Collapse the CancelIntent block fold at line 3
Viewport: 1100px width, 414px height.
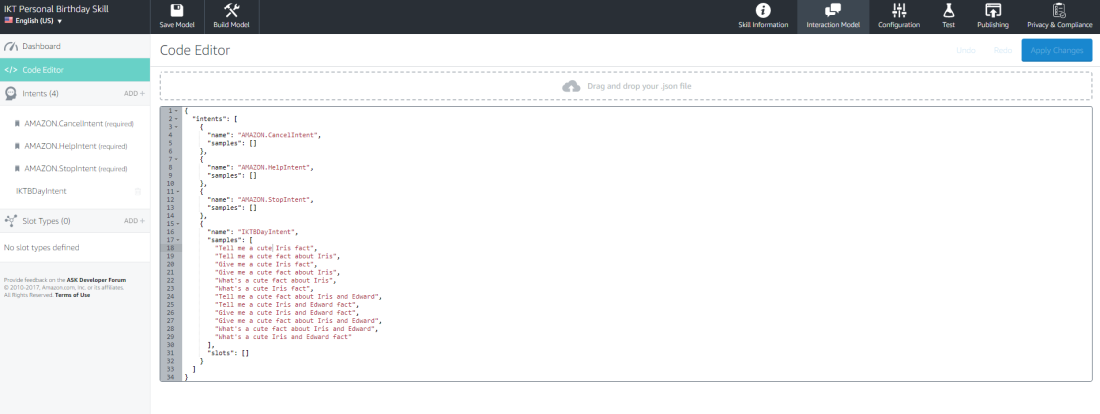pyautogui.click(x=177, y=126)
